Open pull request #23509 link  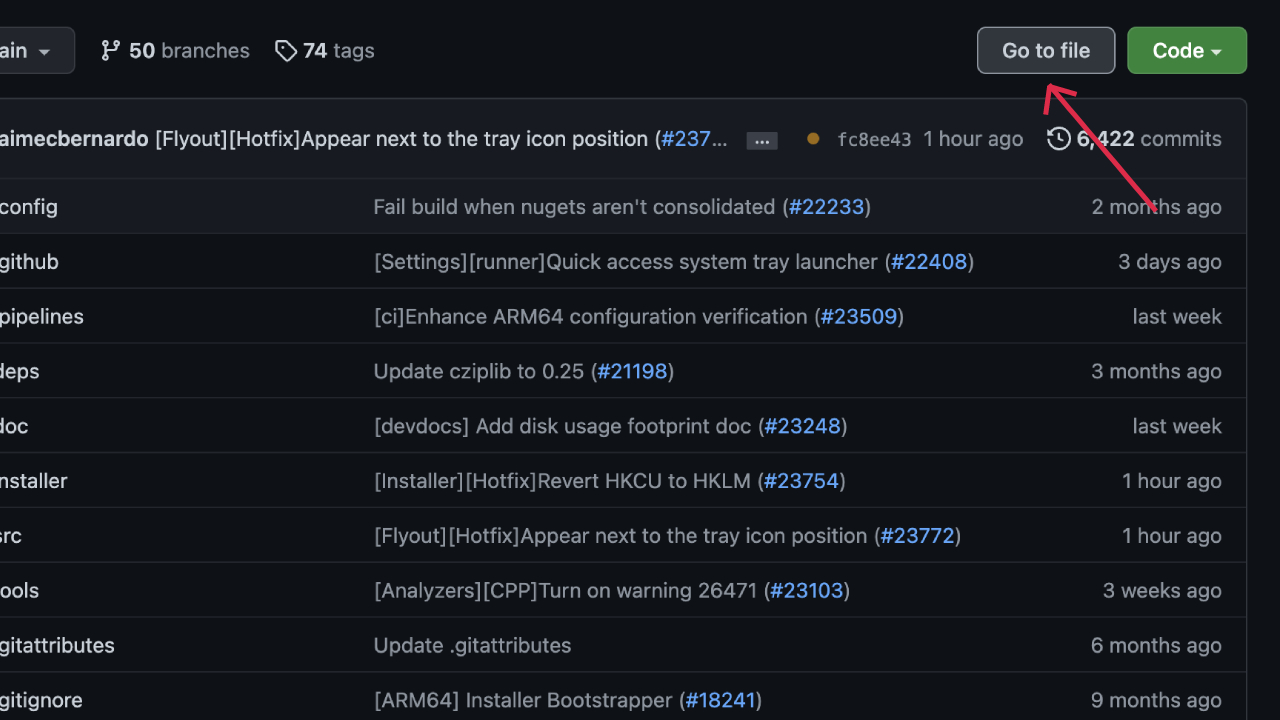tap(859, 317)
